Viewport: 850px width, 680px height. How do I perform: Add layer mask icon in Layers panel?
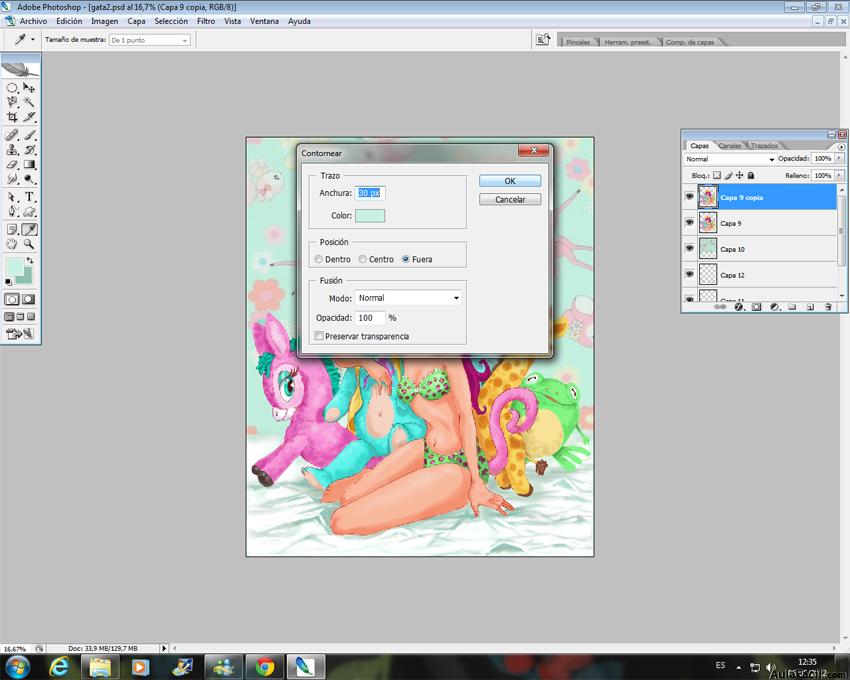[756, 307]
